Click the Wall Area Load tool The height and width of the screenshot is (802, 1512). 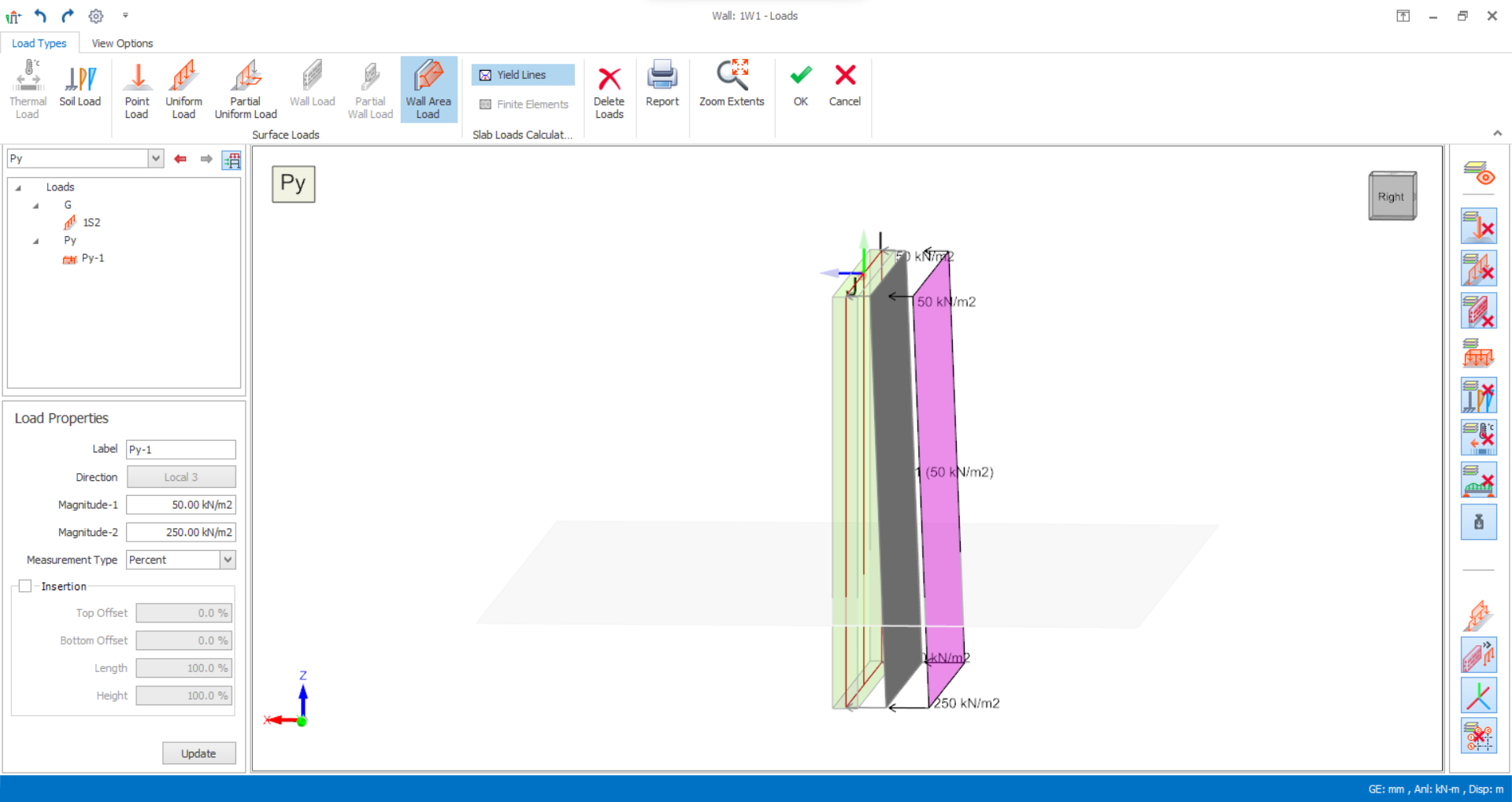coord(428,90)
